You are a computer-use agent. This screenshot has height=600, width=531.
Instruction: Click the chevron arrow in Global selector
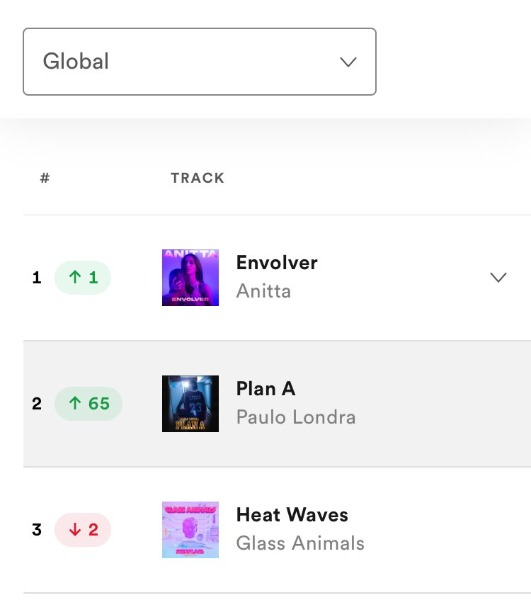(x=348, y=62)
